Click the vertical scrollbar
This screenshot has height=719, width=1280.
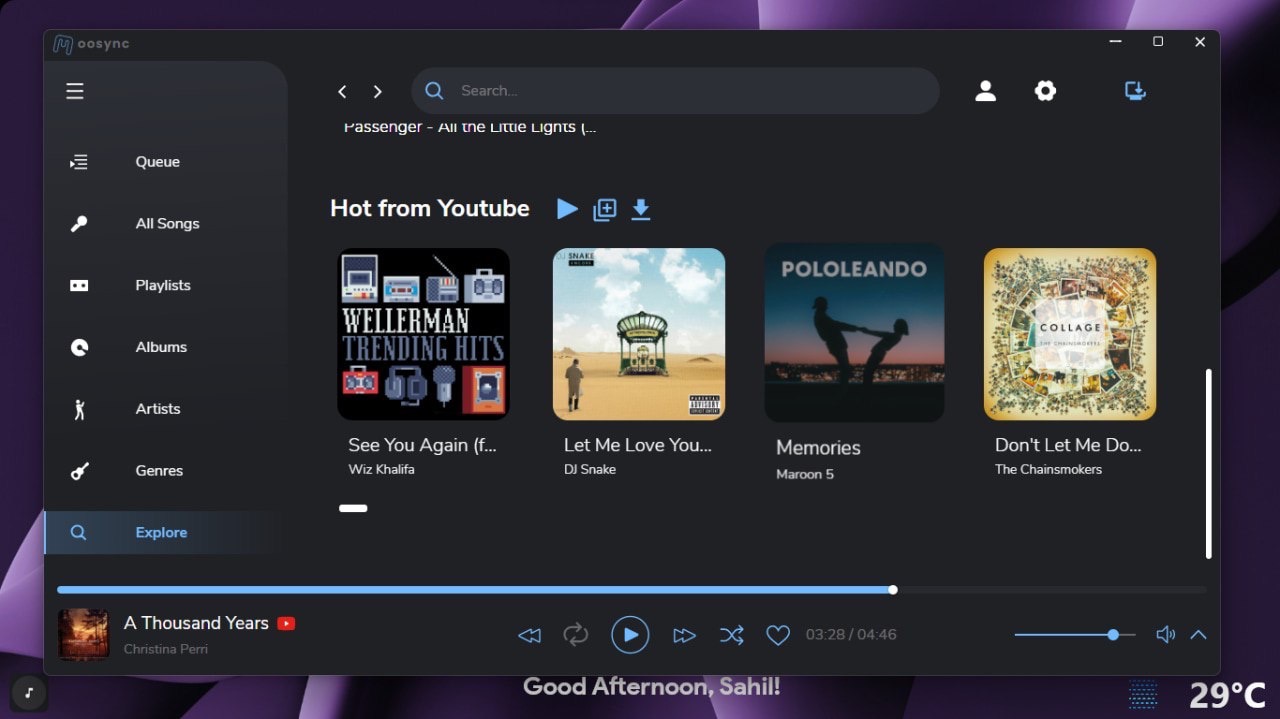tap(1208, 464)
